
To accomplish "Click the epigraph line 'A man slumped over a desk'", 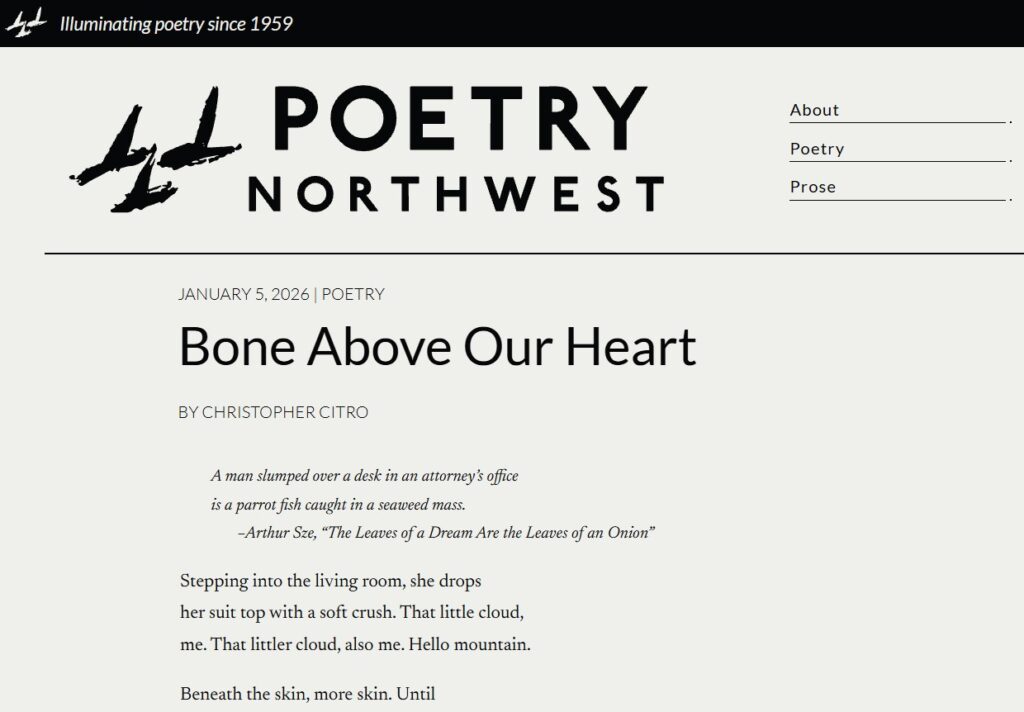I will point(364,476).
